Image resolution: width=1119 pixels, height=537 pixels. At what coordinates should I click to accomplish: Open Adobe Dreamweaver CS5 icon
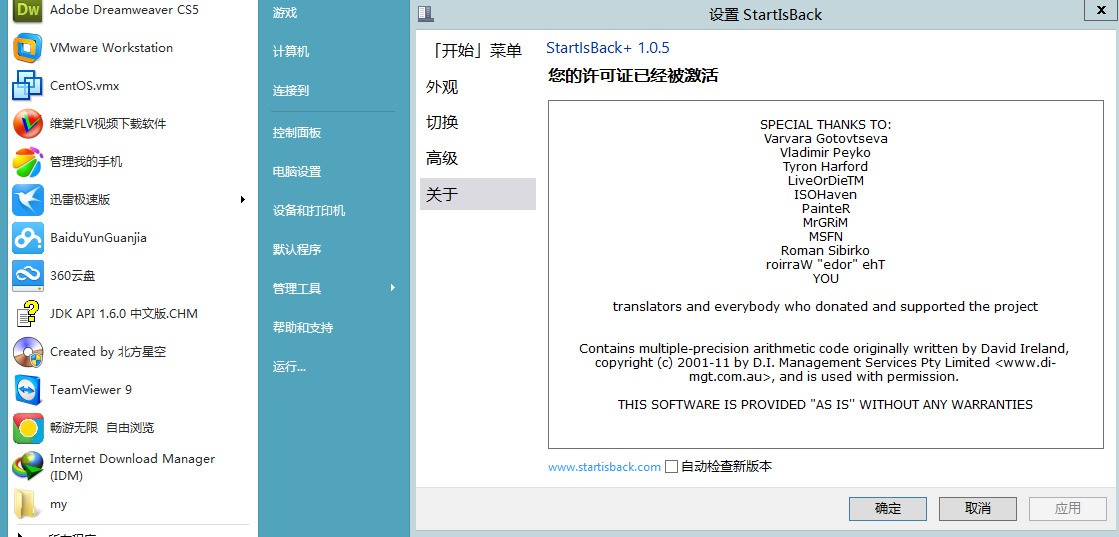click(x=28, y=10)
